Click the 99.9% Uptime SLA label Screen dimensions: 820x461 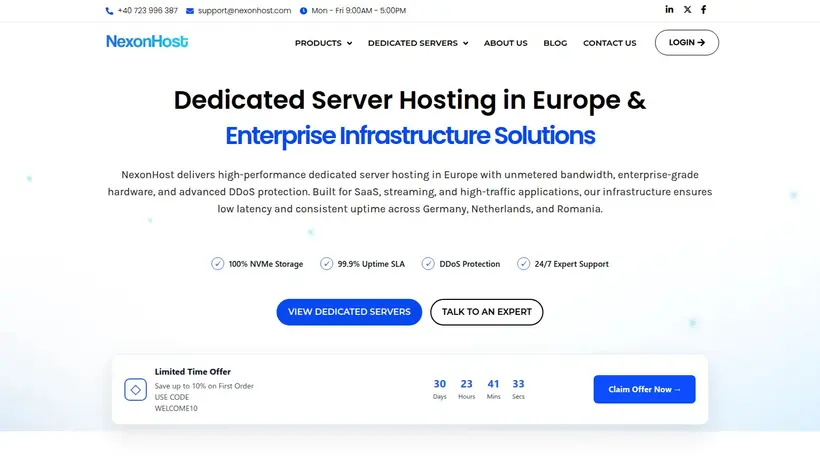pyautogui.click(x=371, y=264)
